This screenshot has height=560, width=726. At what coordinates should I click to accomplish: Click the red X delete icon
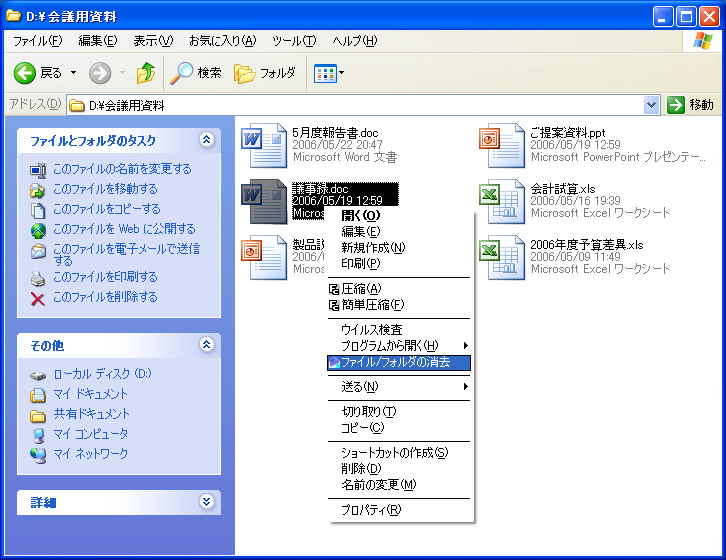pos(38,299)
